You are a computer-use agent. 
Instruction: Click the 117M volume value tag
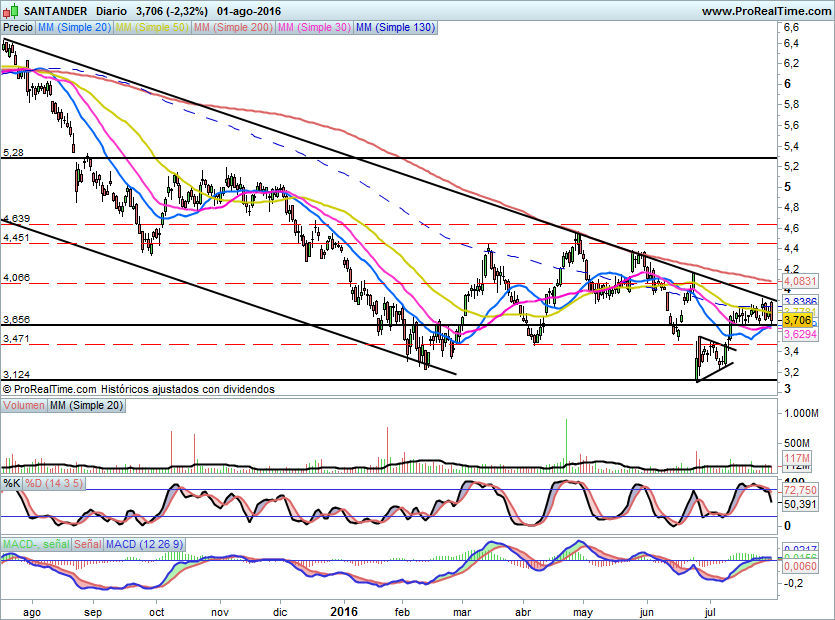[797, 458]
